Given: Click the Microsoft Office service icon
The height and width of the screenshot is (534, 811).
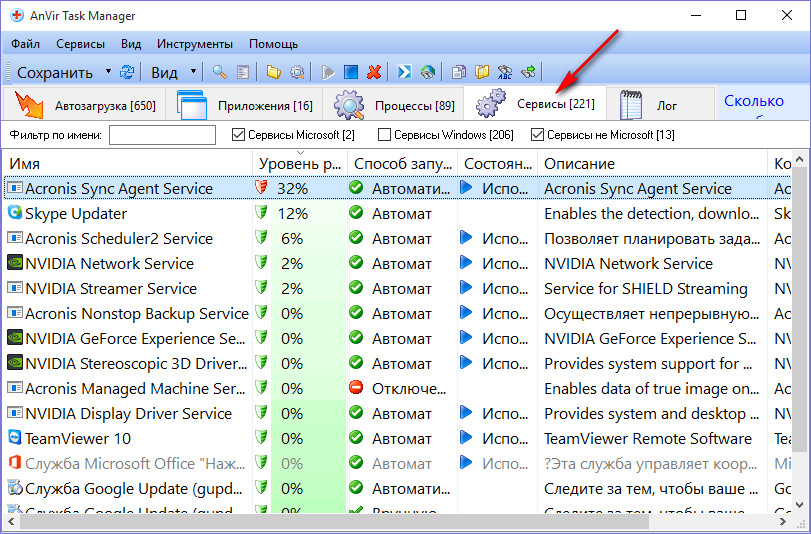Looking at the screenshot, I should pyautogui.click(x=15, y=463).
